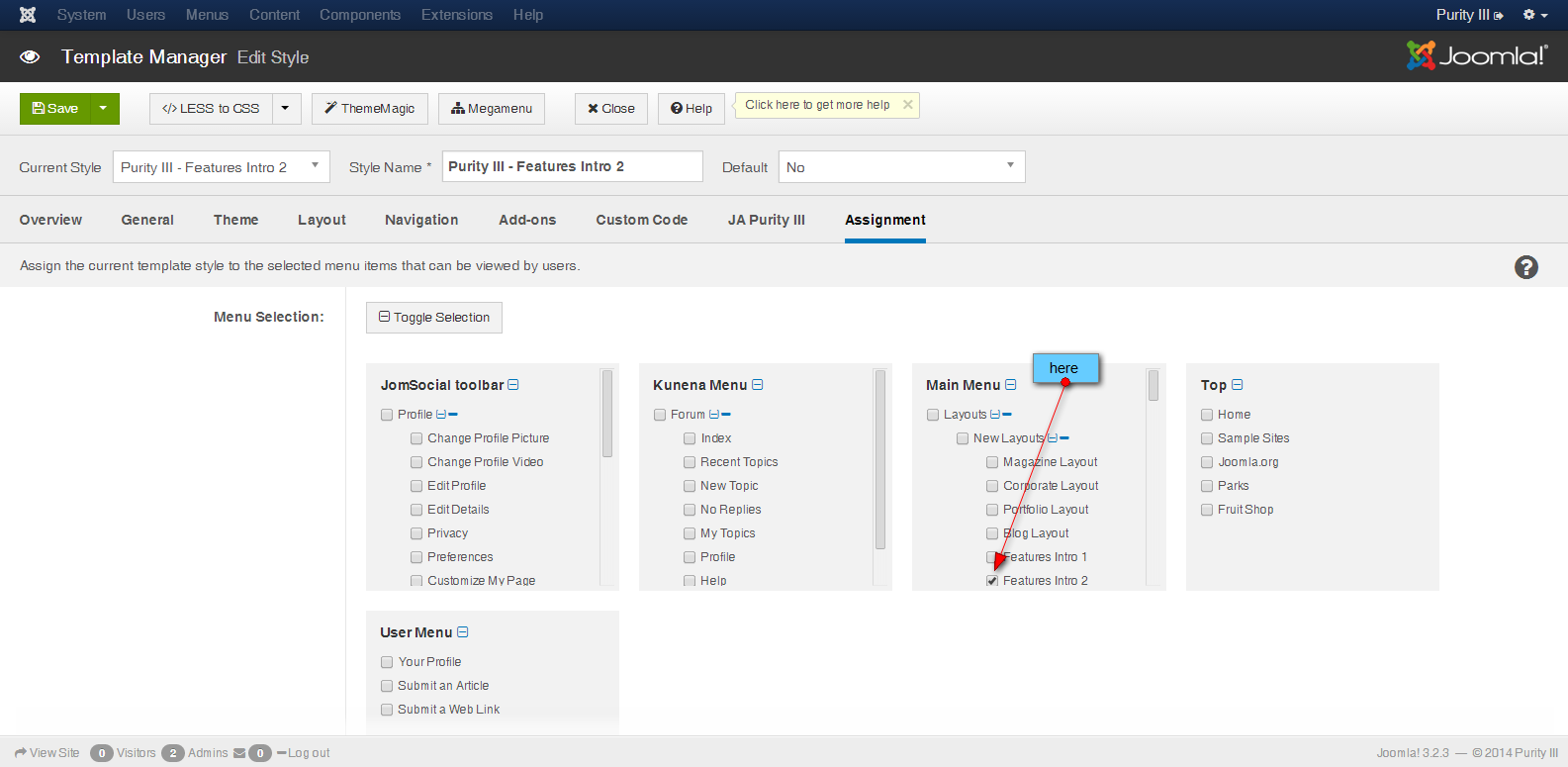The height and width of the screenshot is (767, 1568).
Task: Switch to the Layout tab
Action: [322, 220]
